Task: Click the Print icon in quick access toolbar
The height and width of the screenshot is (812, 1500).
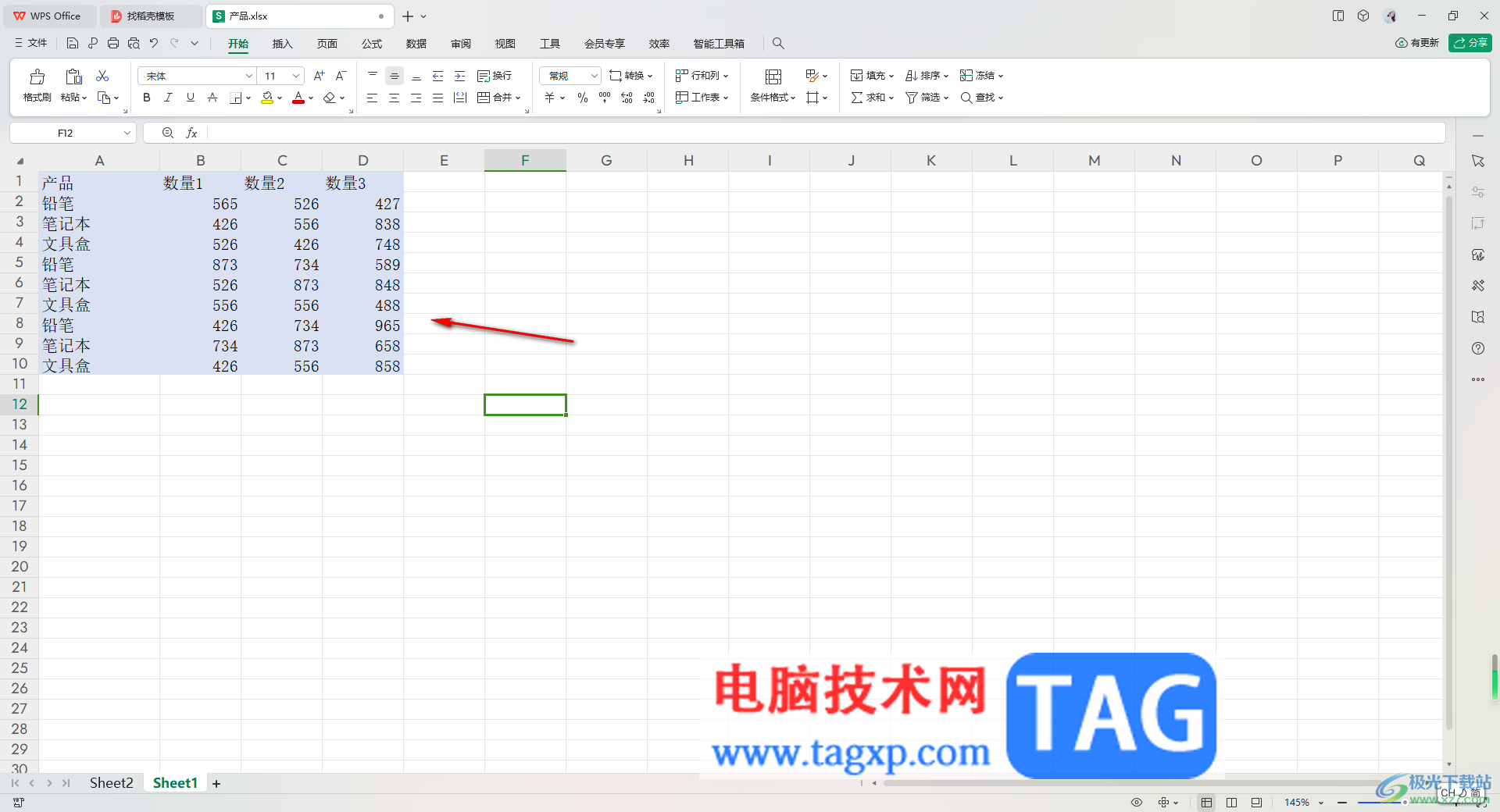Action: tap(113, 44)
